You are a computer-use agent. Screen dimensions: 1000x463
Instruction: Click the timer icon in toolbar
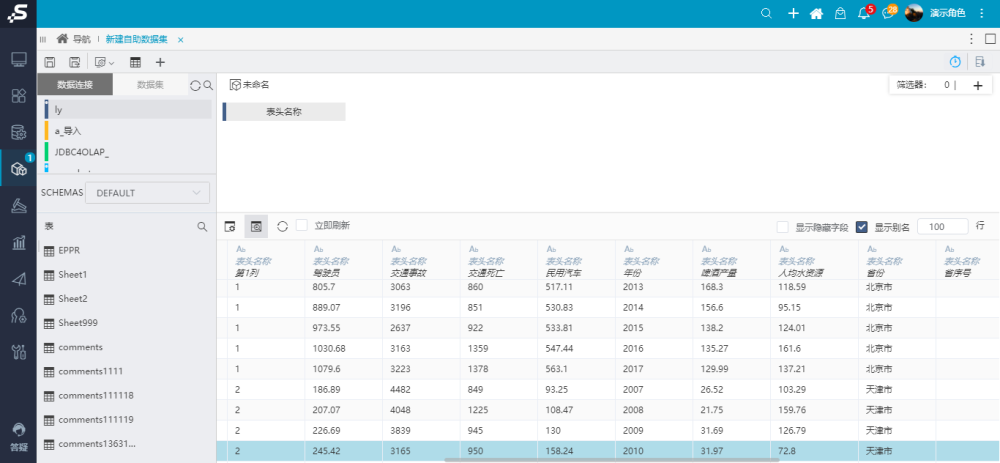coord(955,62)
